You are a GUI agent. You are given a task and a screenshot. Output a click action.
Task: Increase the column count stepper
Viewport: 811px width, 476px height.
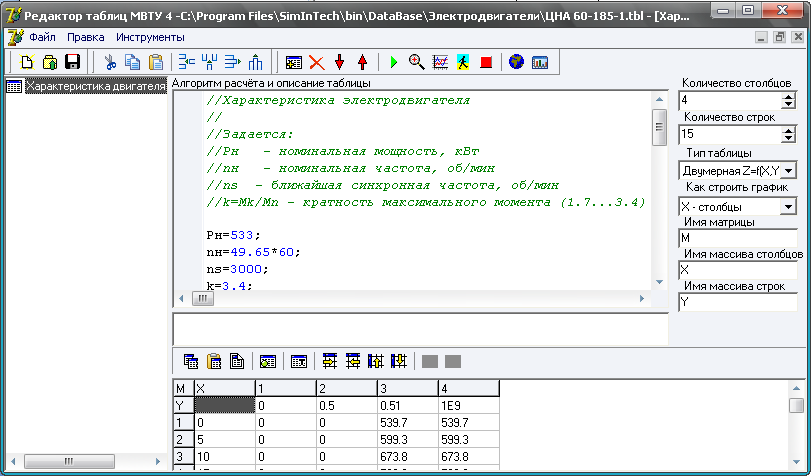[x=789, y=96]
